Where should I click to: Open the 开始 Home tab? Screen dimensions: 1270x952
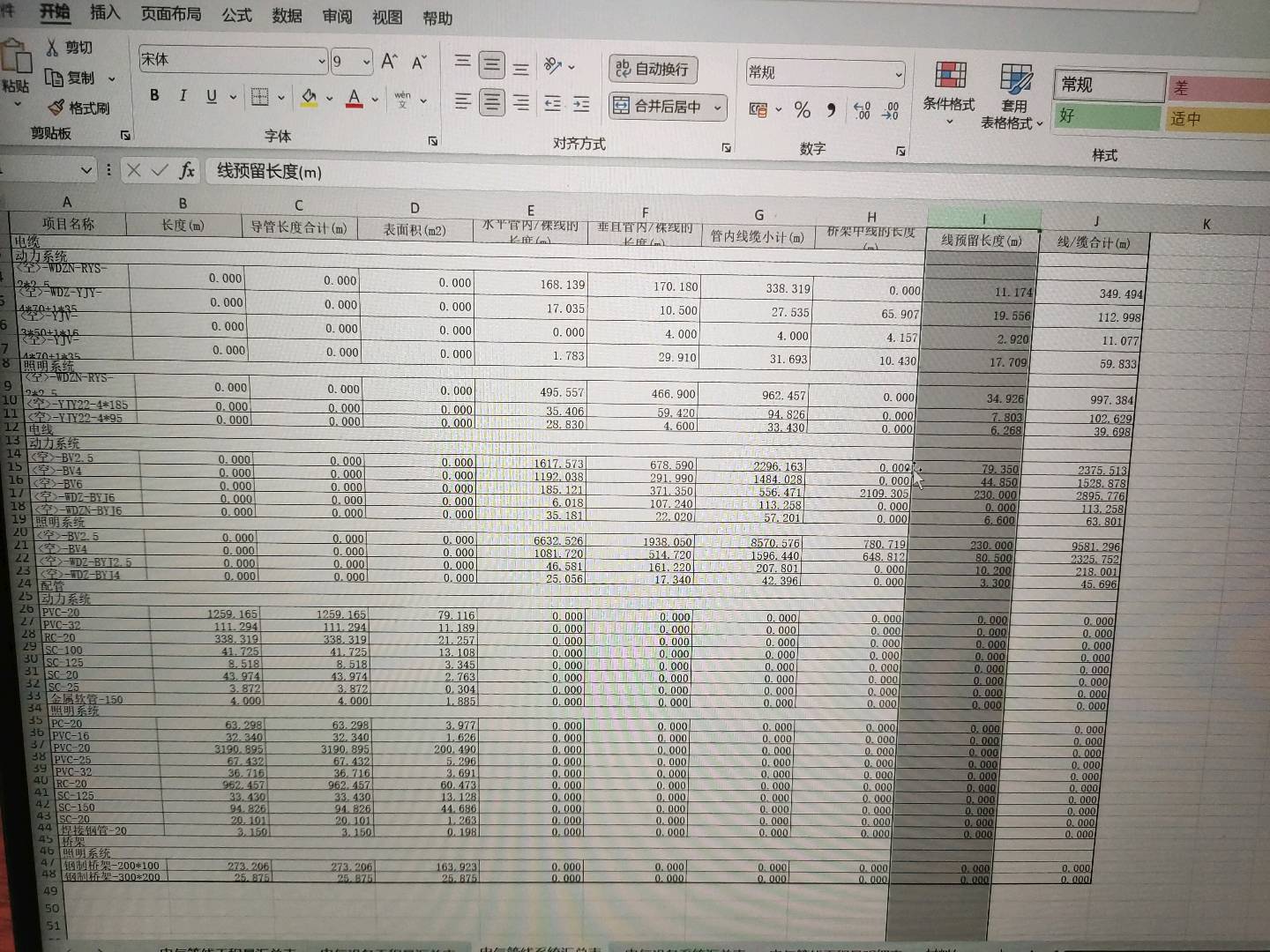click(x=54, y=11)
